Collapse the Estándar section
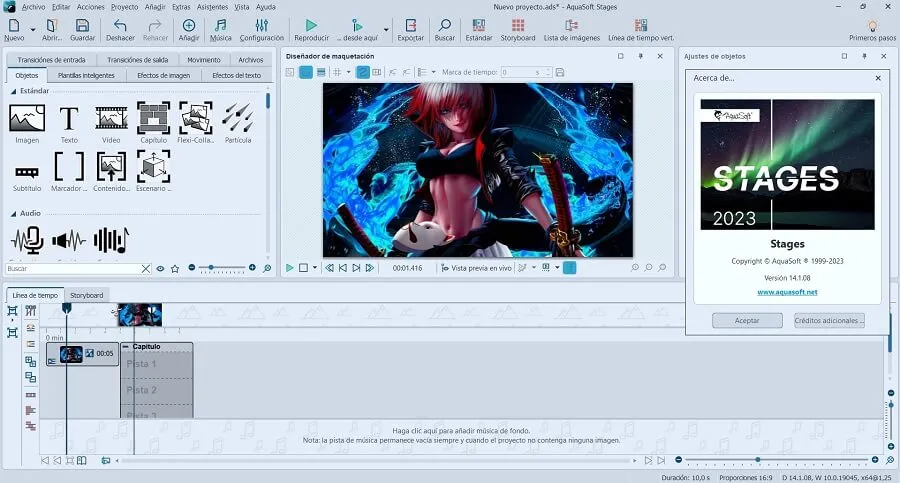Screen dimensions: 900x483 [13, 91]
